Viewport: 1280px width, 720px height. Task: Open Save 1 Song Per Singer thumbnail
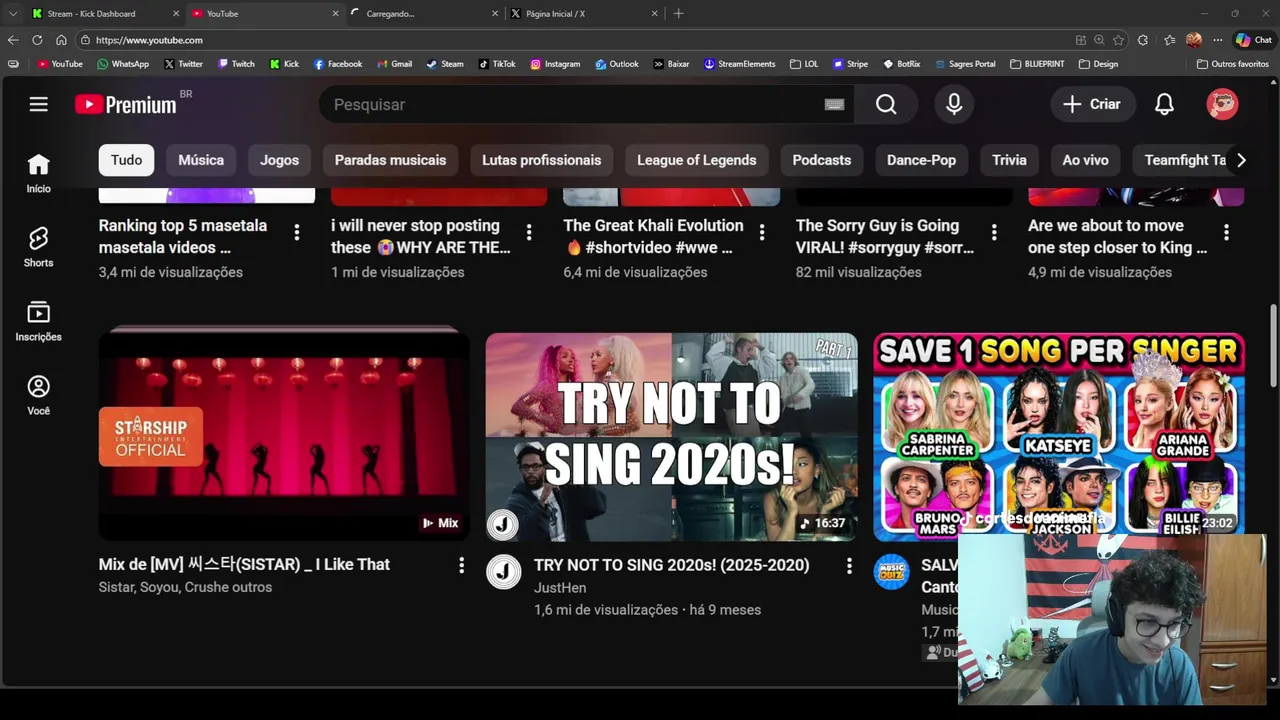[1059, 437]
